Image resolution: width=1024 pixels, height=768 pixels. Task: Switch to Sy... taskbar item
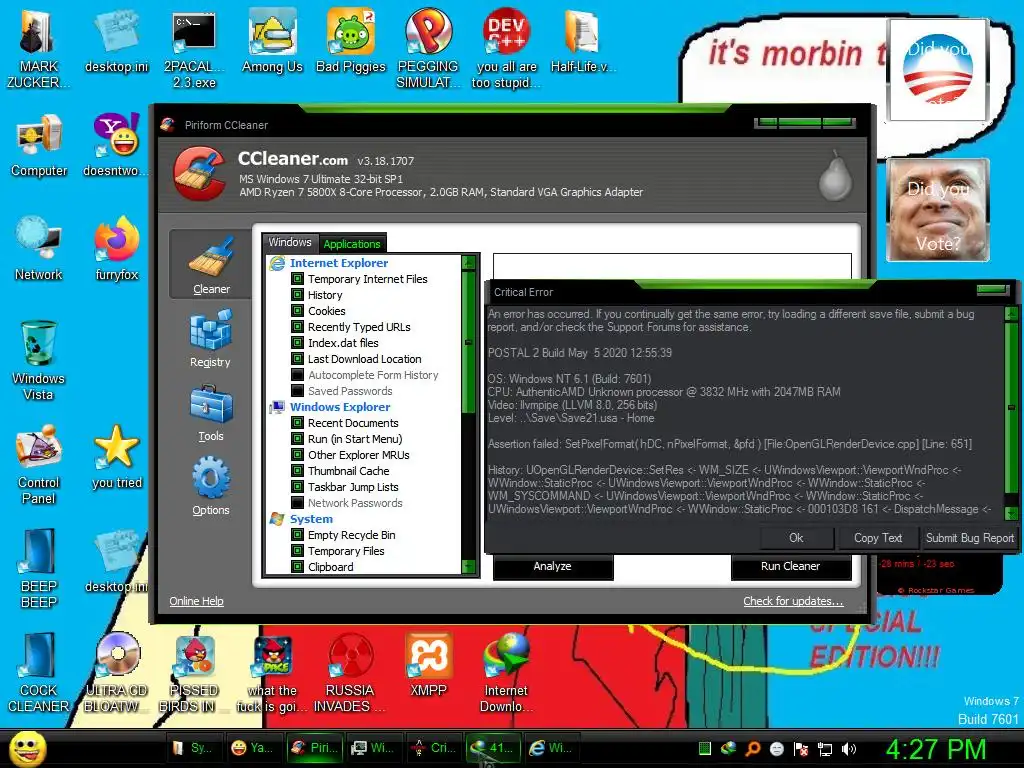[196, 748]
